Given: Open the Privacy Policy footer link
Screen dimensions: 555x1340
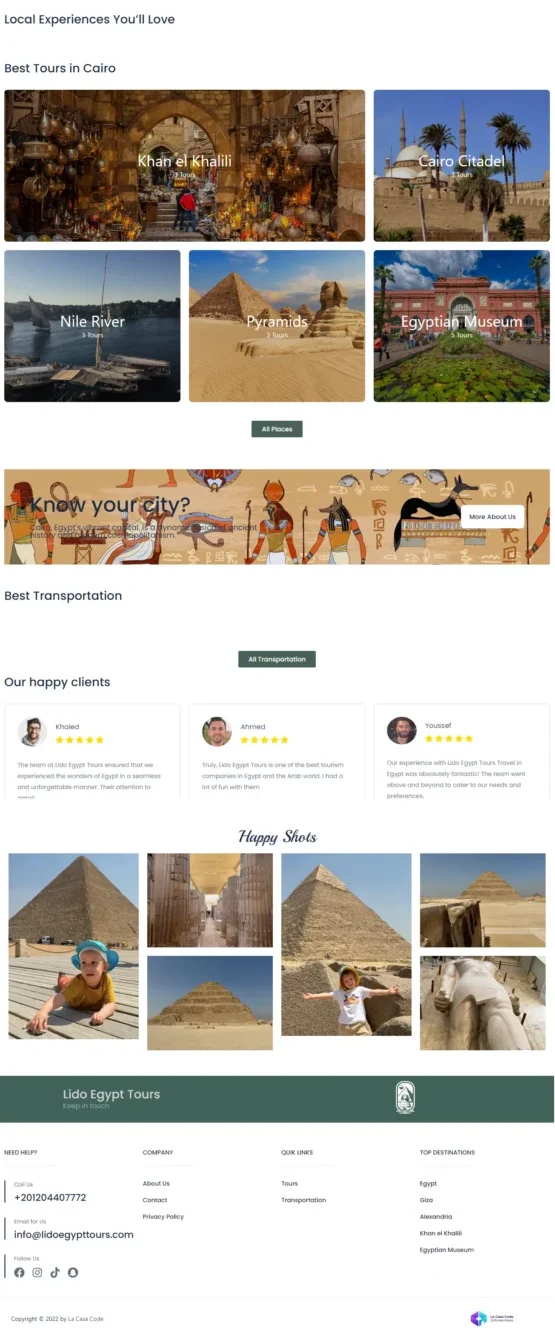Looking at the screenshot, I should 163,1217.
